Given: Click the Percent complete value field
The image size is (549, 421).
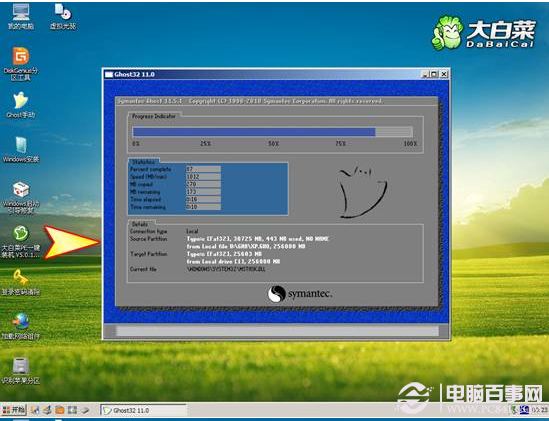Looking at the screenshot, I should click(x=203, y=169).
